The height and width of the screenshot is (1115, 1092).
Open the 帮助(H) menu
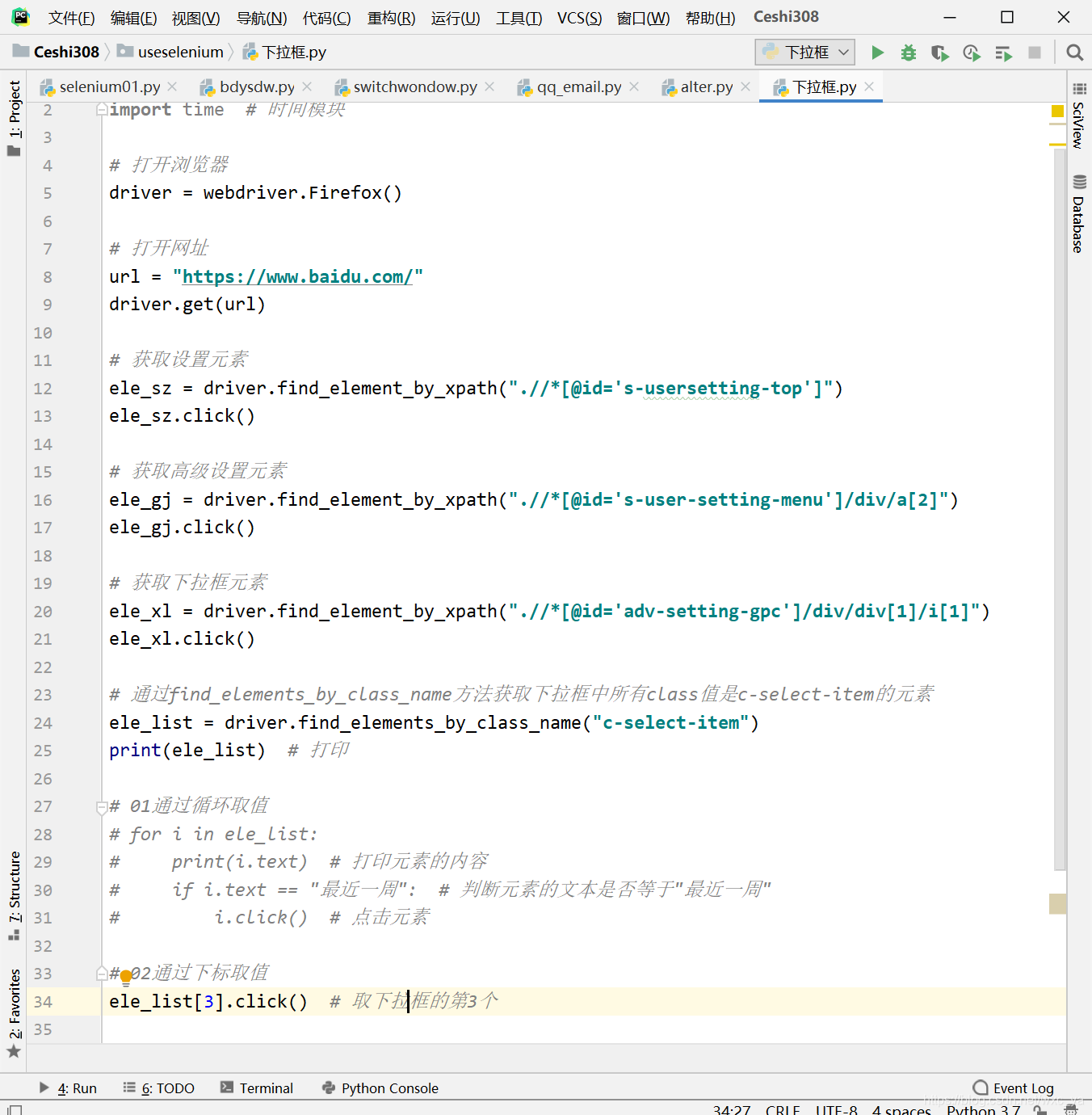tap(711, 18)
